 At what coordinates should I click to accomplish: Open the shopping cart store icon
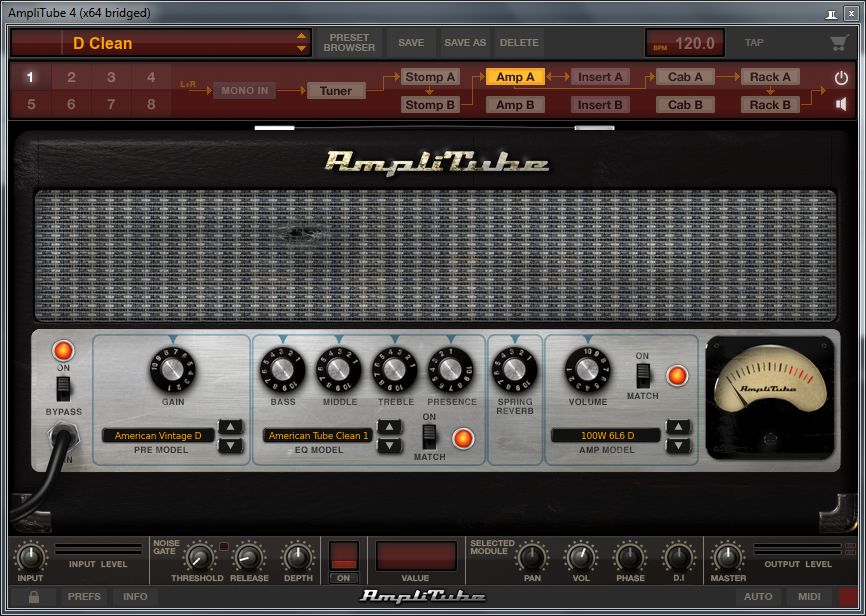click(x=839, y=43)
